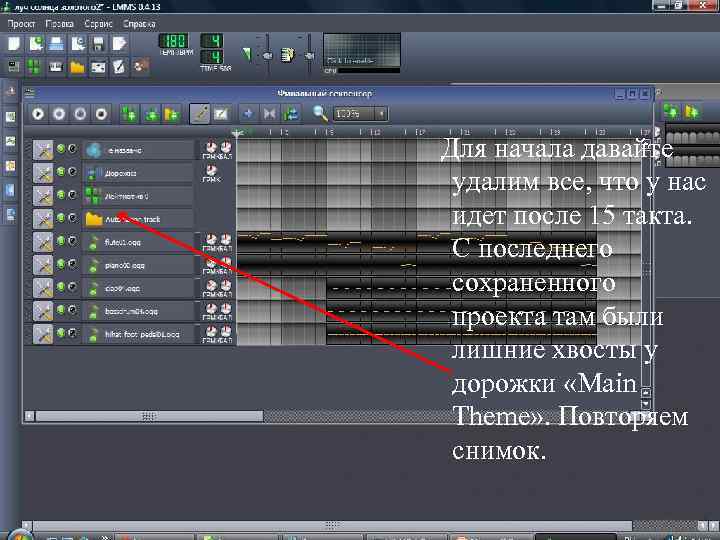Mute the hihat foot pedal track
This screenshot has height=540, width=720.
(x=61, y=332)
